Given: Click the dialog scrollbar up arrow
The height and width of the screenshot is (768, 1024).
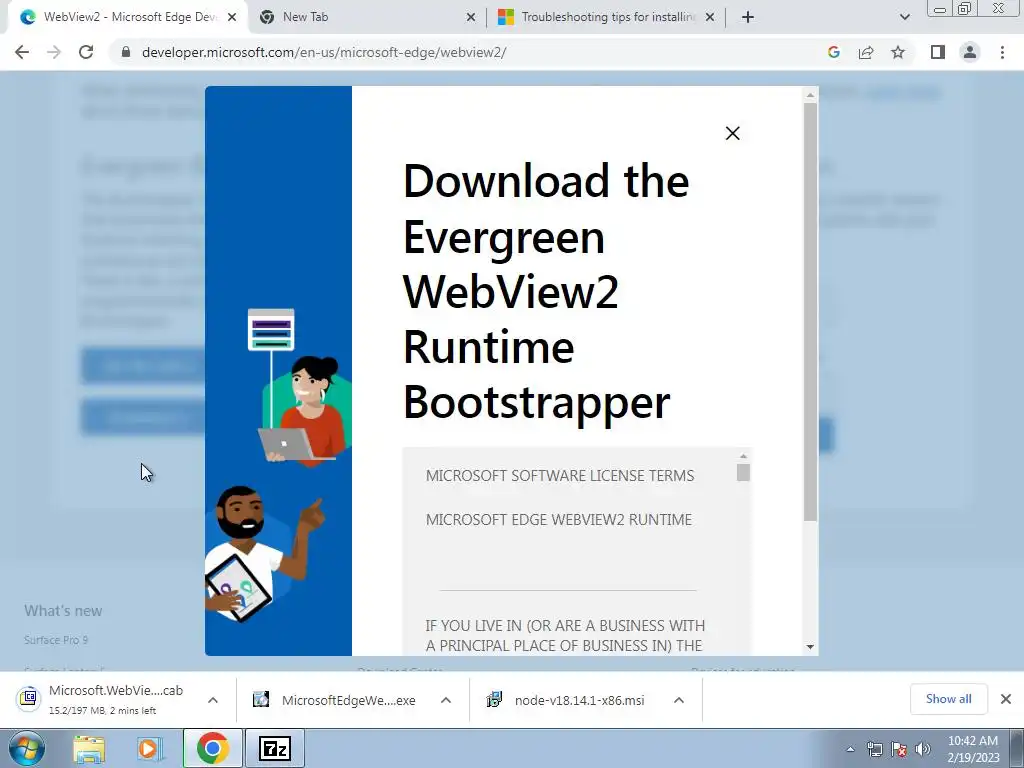Looking at the screenshot, I should coord(810,95).
